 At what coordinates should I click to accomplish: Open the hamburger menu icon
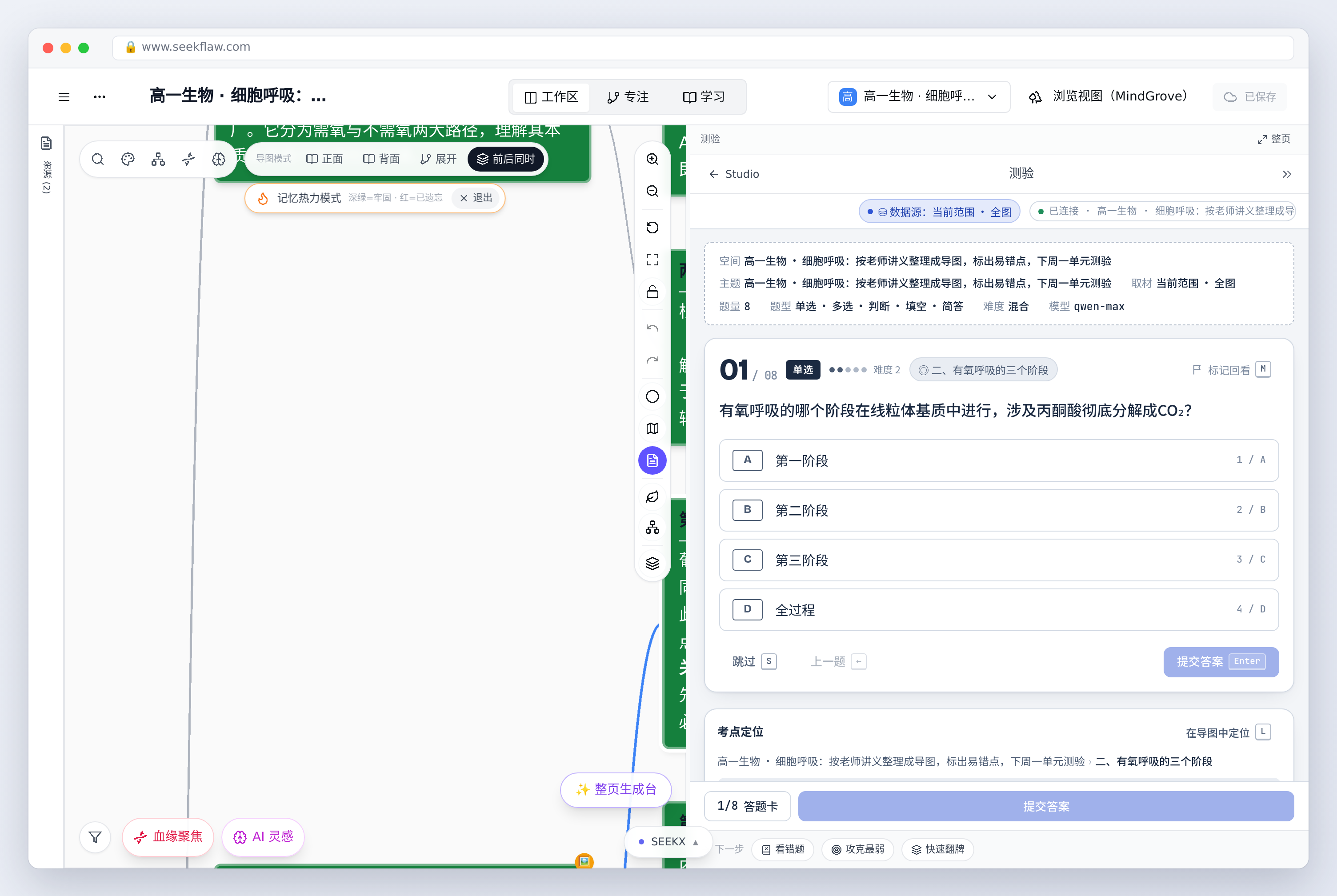[x=64, y=96]
